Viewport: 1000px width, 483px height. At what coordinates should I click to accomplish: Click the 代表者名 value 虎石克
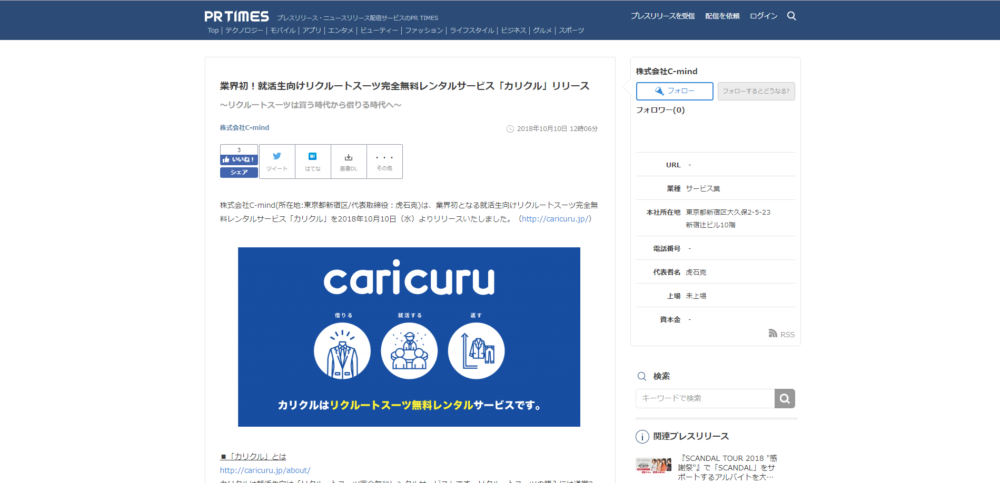pyautogui.click(x=696, y=272)
